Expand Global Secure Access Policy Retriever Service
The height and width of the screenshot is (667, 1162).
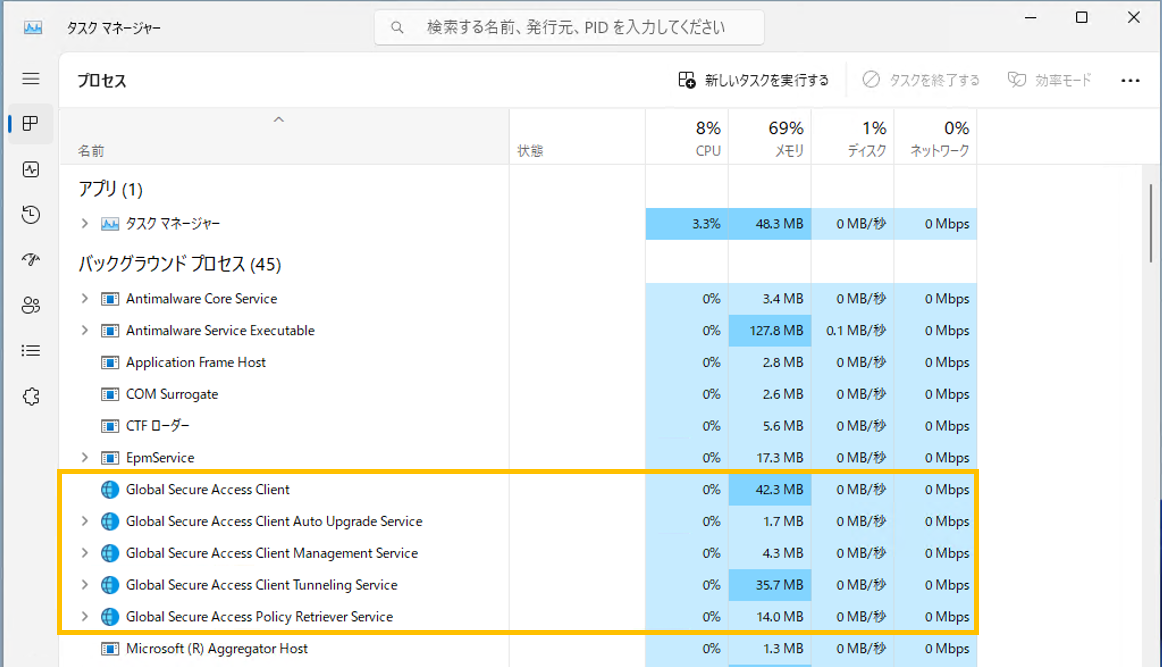pyautogui.click(x=84, y=616)
